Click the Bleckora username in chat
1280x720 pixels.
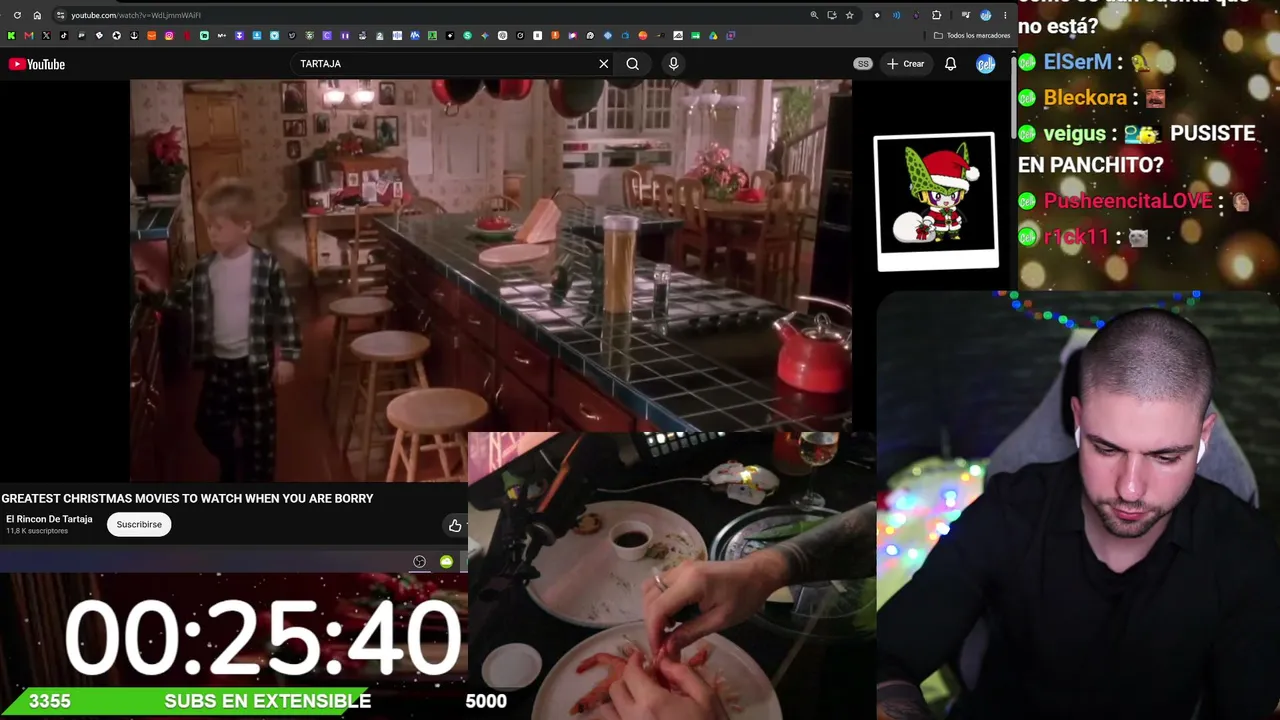tap(1086, 98)
